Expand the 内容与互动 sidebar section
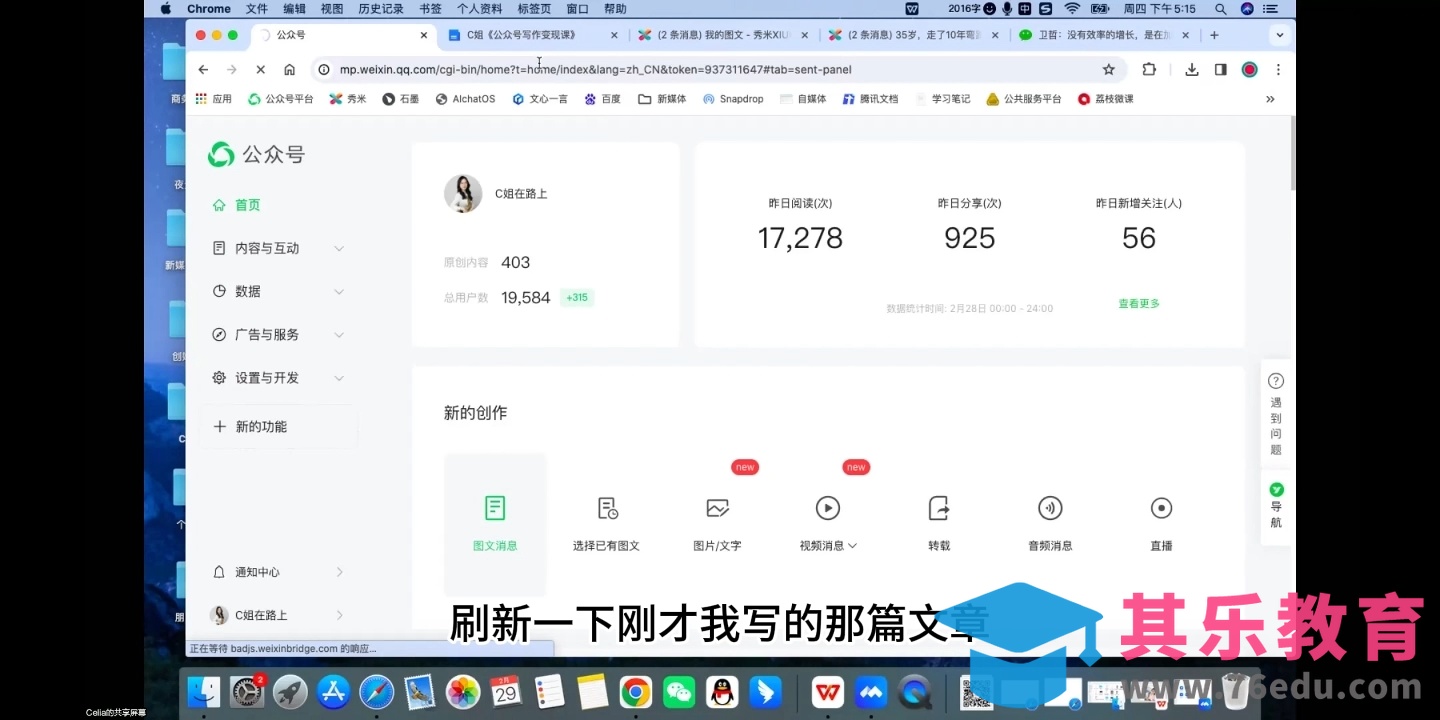Viewport: 1440px width, 720px height. [x=278, y=248]
